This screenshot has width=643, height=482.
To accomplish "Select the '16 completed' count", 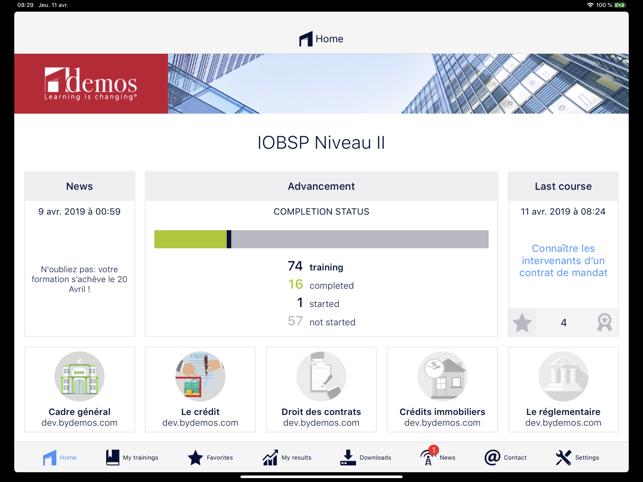I will click(321, 285).
